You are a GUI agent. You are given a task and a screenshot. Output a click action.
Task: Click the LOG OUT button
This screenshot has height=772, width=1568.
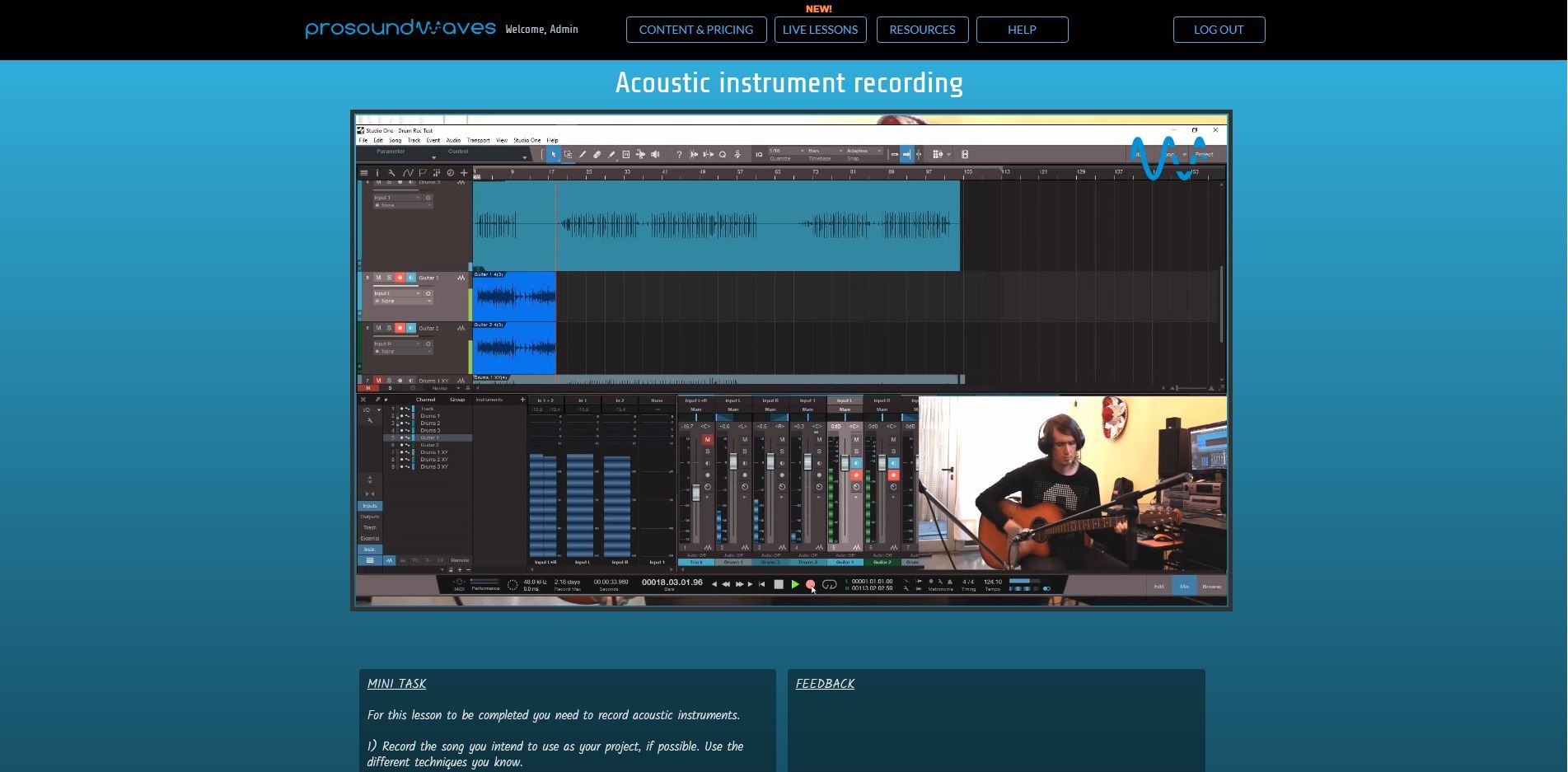click(1219, 30)
